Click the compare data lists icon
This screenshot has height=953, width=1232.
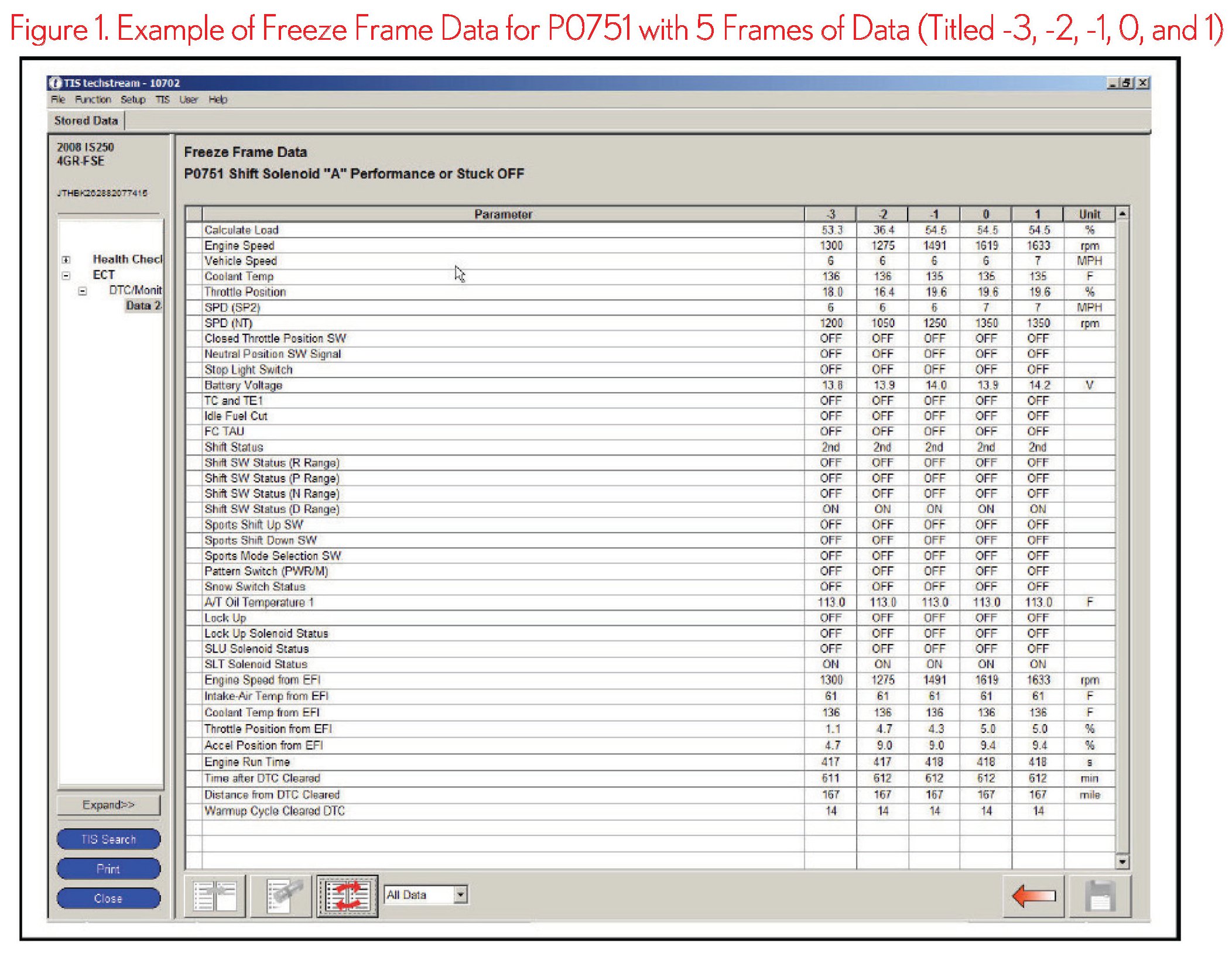[214, 896]
